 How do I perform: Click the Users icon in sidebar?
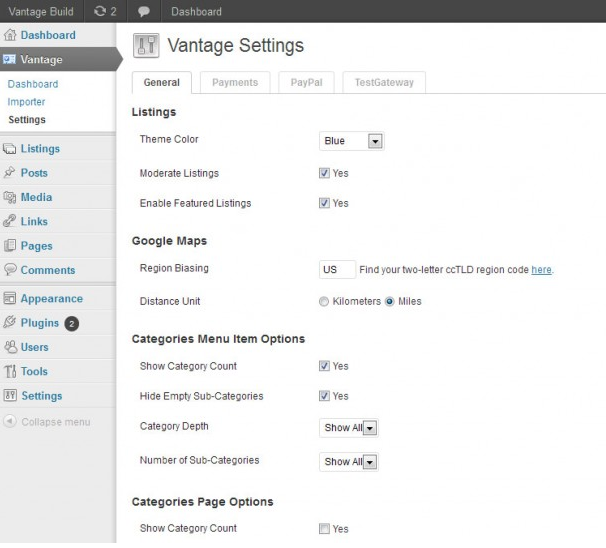(10, 347)
